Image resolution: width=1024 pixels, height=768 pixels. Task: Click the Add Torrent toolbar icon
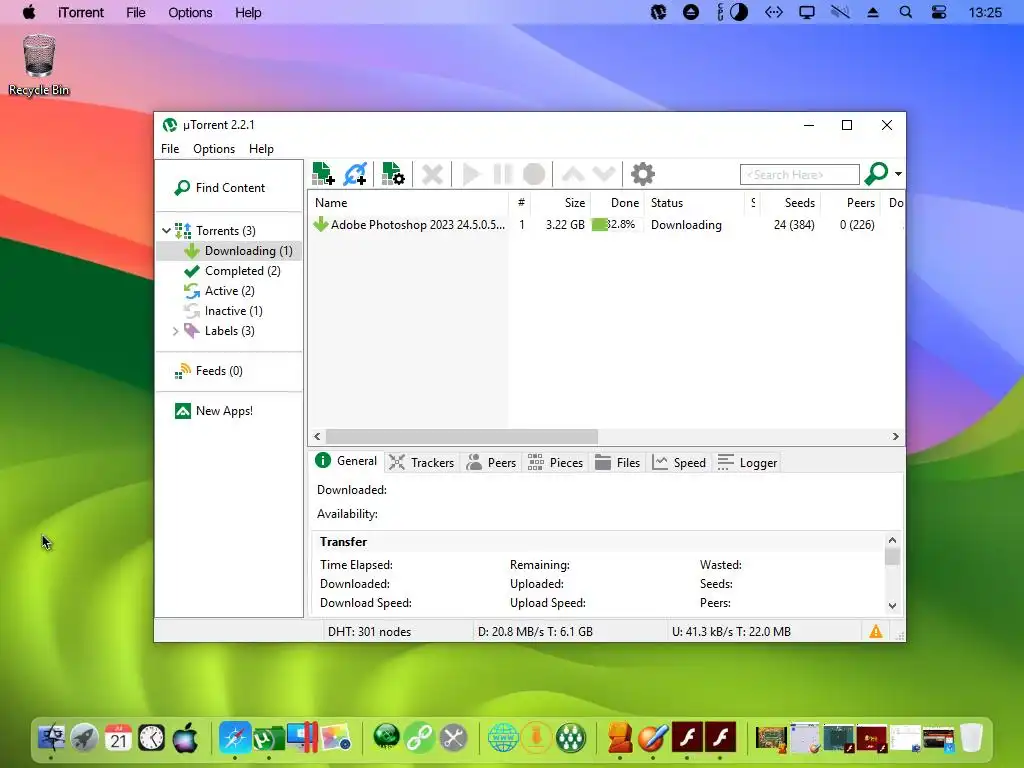tap(323, 174)
